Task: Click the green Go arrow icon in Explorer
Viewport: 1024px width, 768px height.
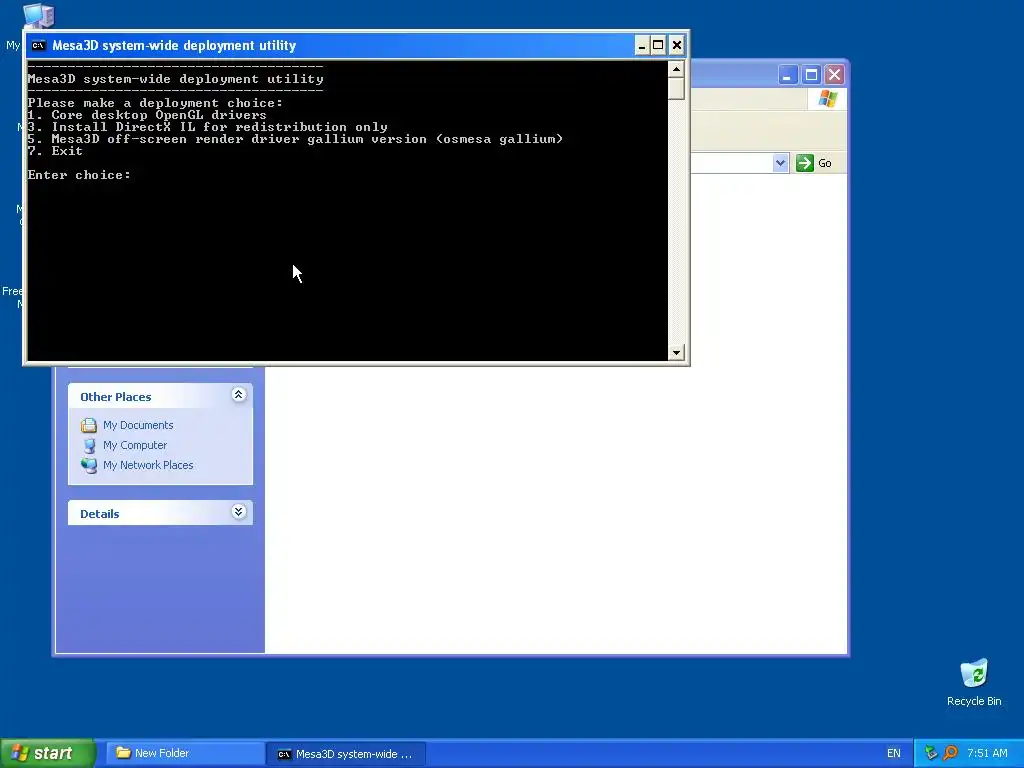Action: tap(805, 163)
